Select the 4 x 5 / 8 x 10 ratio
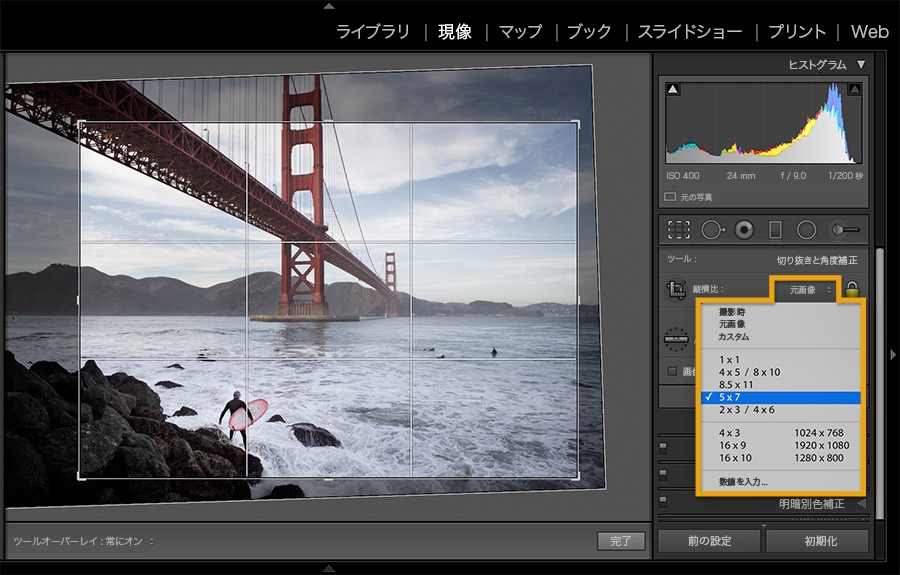The height and width of the screenshot is (575, 900). 781,372
